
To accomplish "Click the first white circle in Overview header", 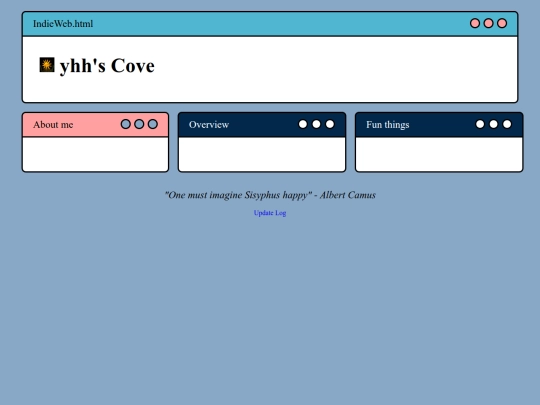I will click(x=303, y=124).
